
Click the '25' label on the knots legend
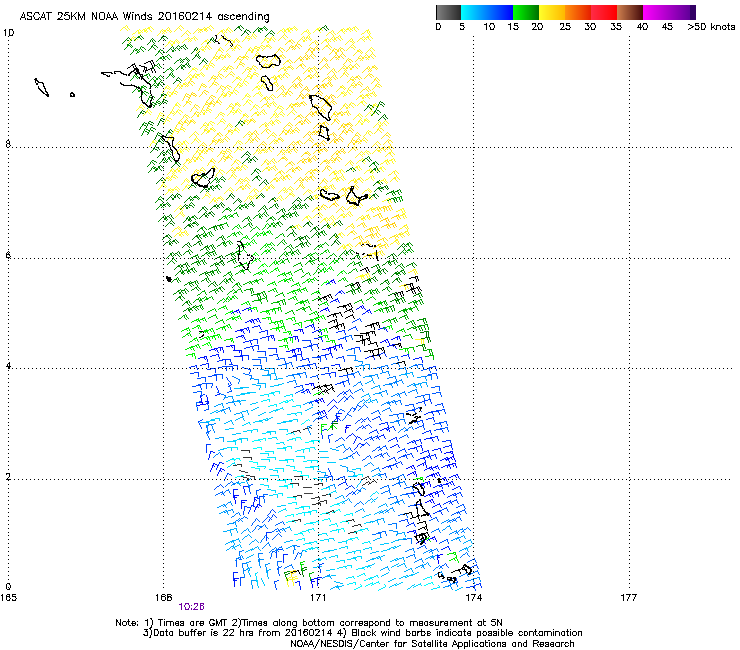click(565, 27)
